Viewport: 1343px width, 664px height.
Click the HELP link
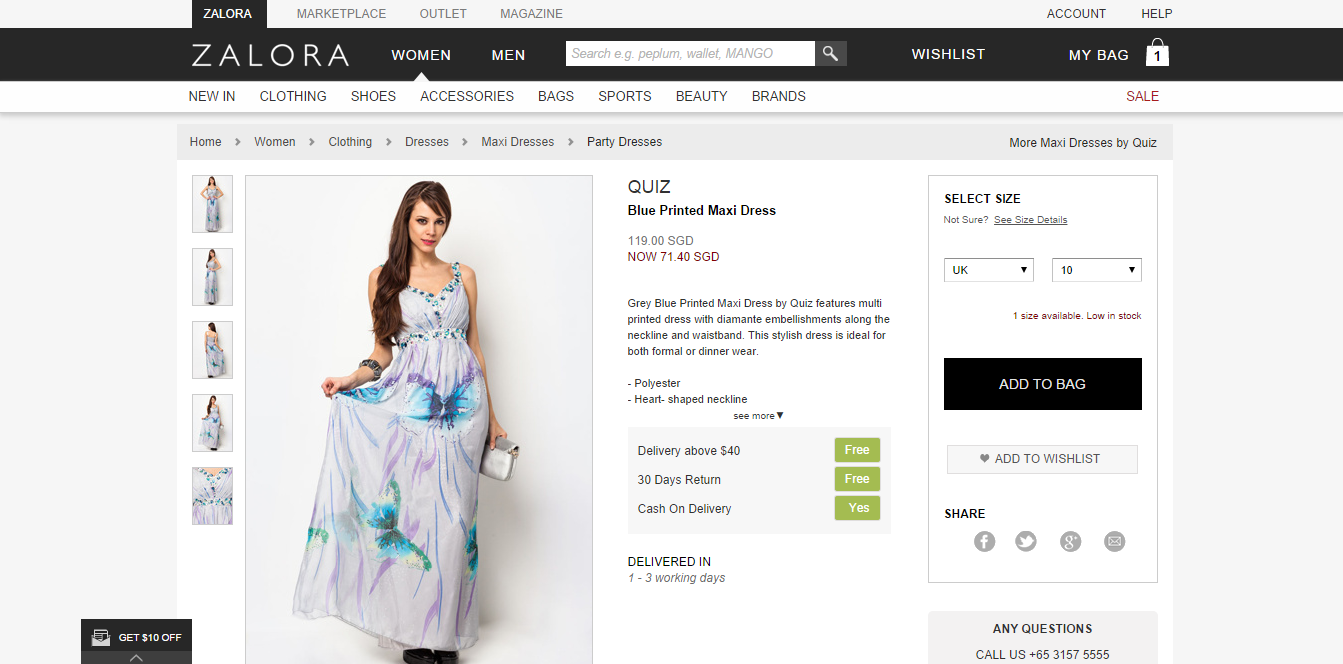coord(1156,14)
